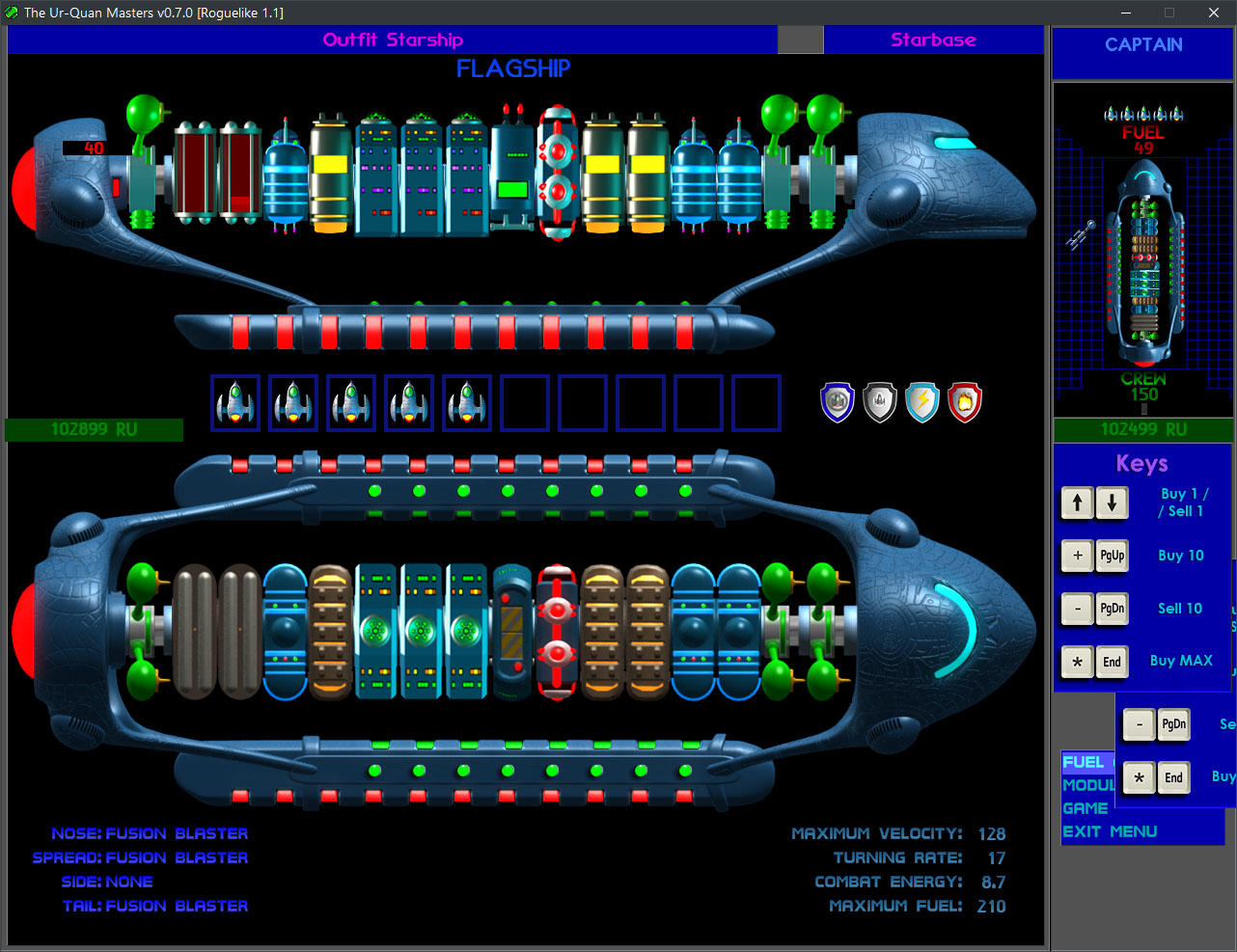Click NOSE: FUSION BLASTER text
This screenshot has width=1237, height=952.
tap(150, 833)
